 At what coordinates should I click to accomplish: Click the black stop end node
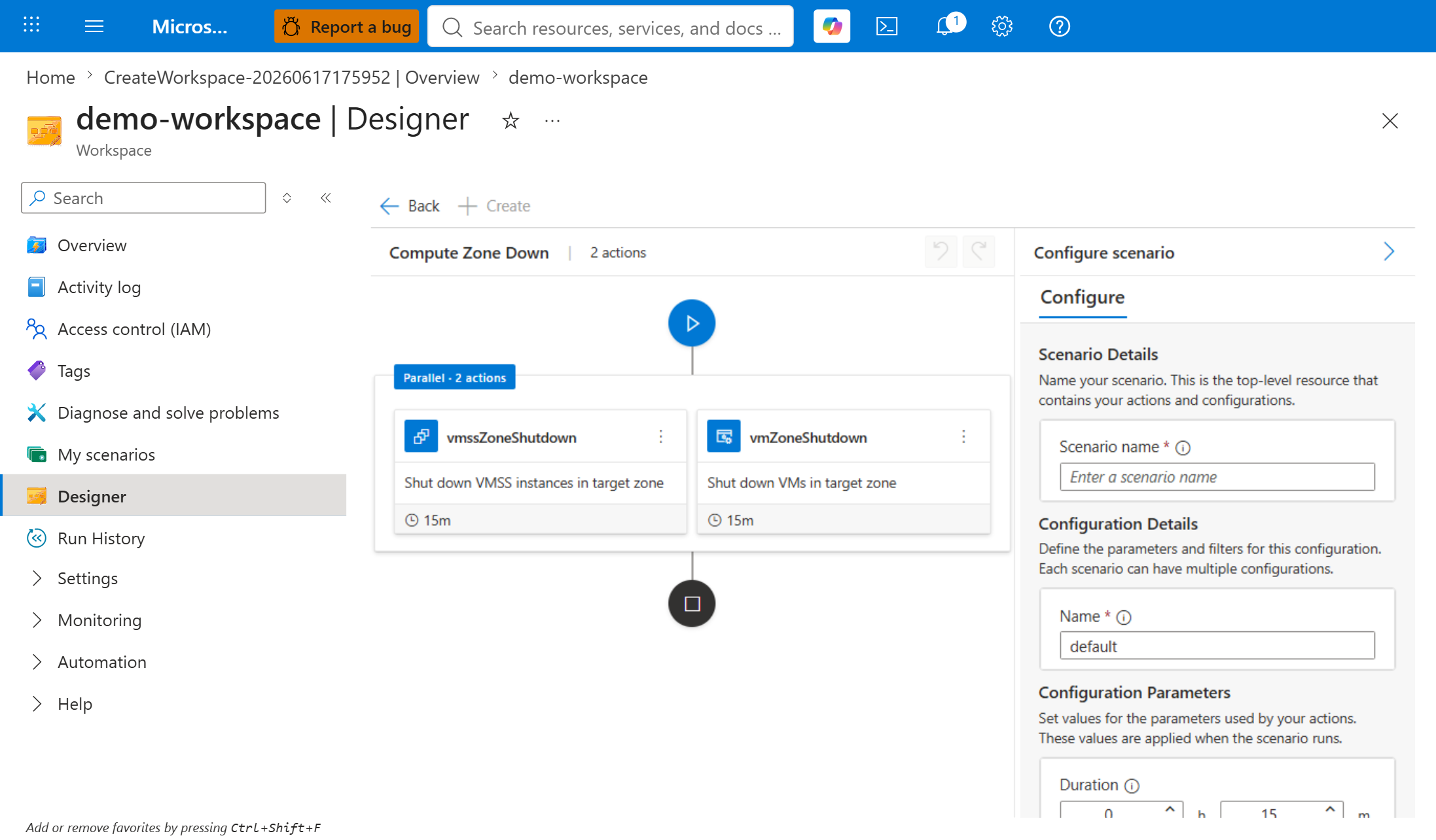tap(692, 603)
